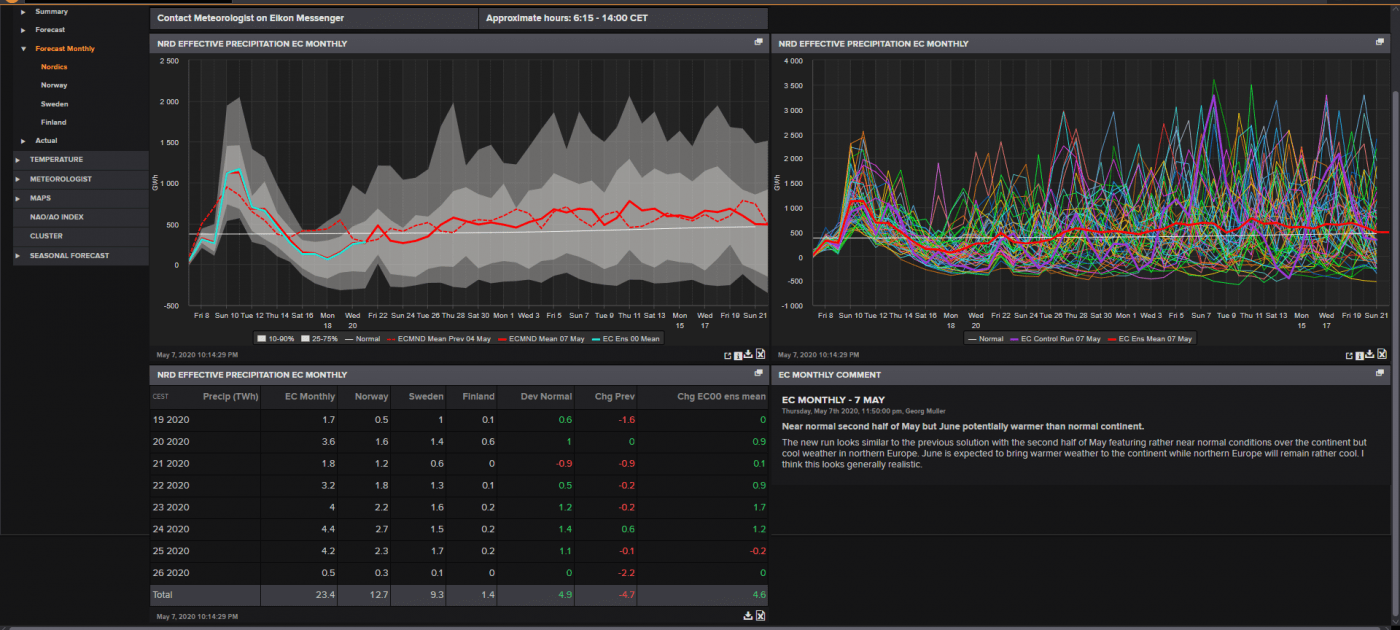Click the popout icon on the left chart header
This screenshot has height=630, width=1400.
pyautogui.click(x=757, y=43)
